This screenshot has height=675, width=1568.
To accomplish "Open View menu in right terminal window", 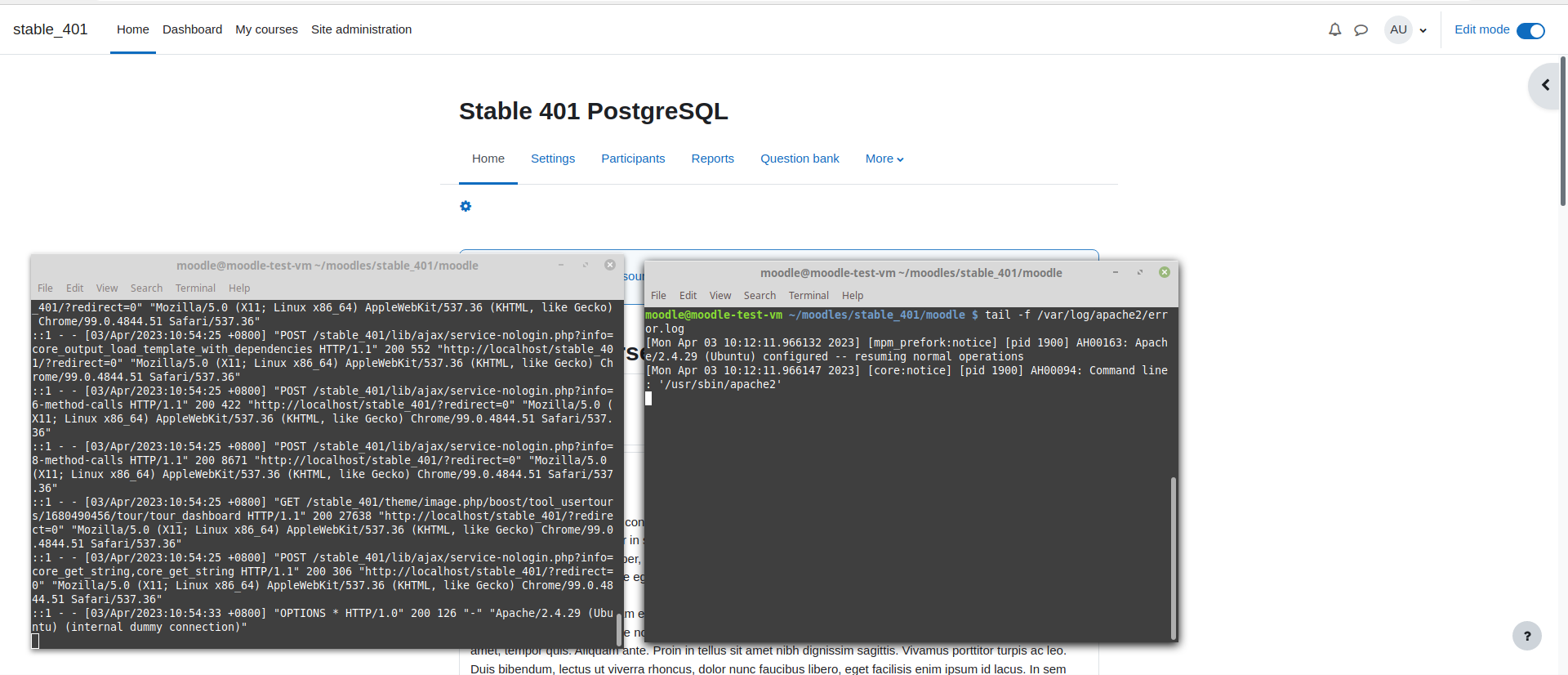I will click(x=720, y=296).
